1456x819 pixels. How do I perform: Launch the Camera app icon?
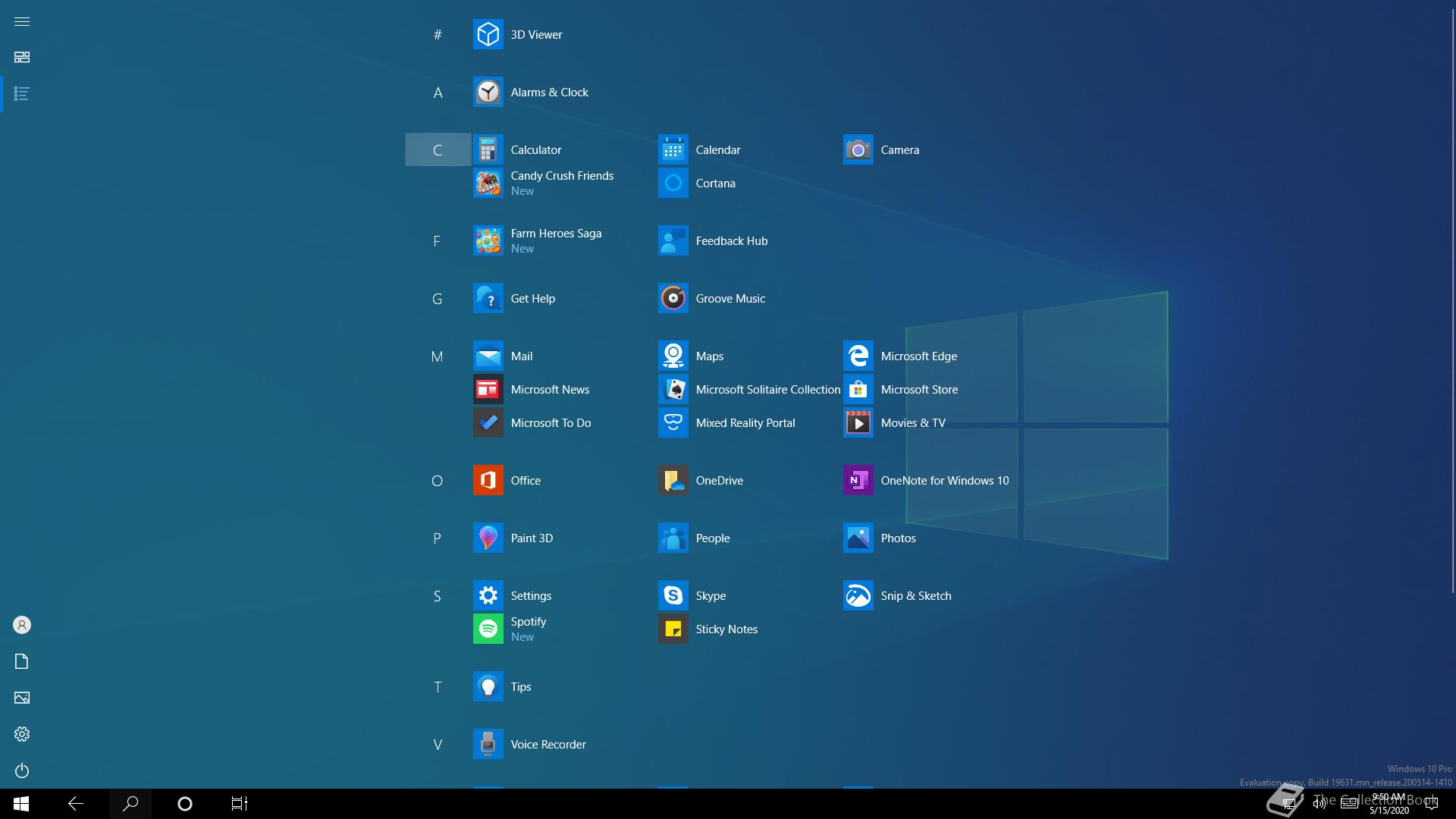(x=858, y=149)
